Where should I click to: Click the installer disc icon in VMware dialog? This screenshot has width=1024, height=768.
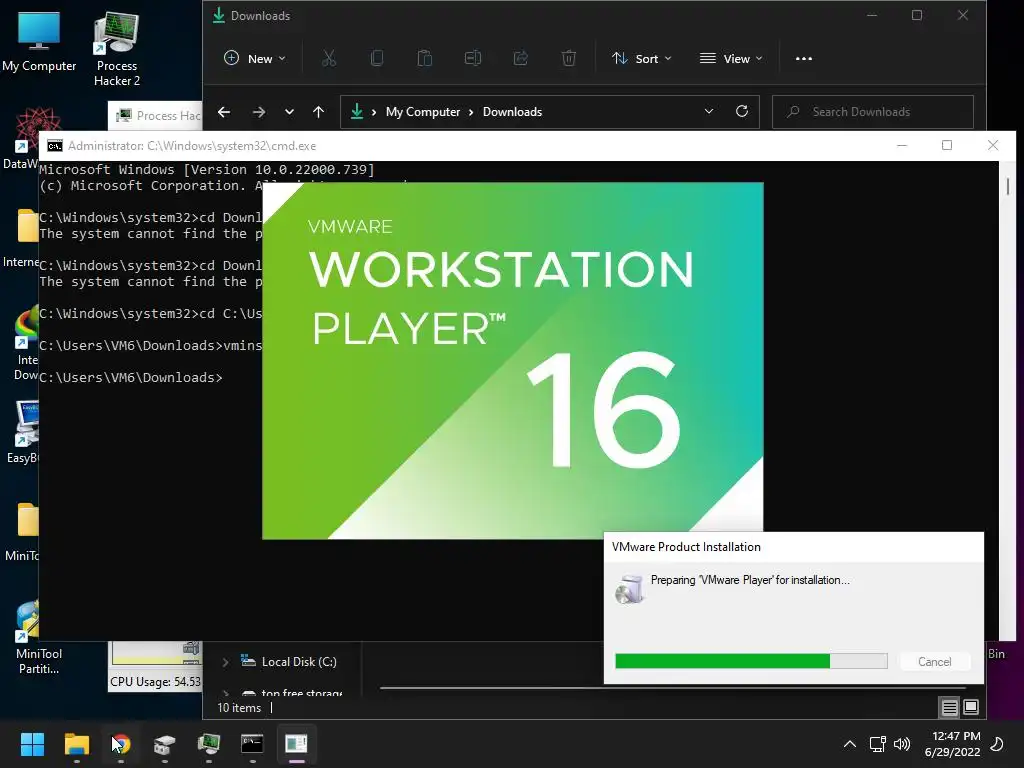click(630, 588)
